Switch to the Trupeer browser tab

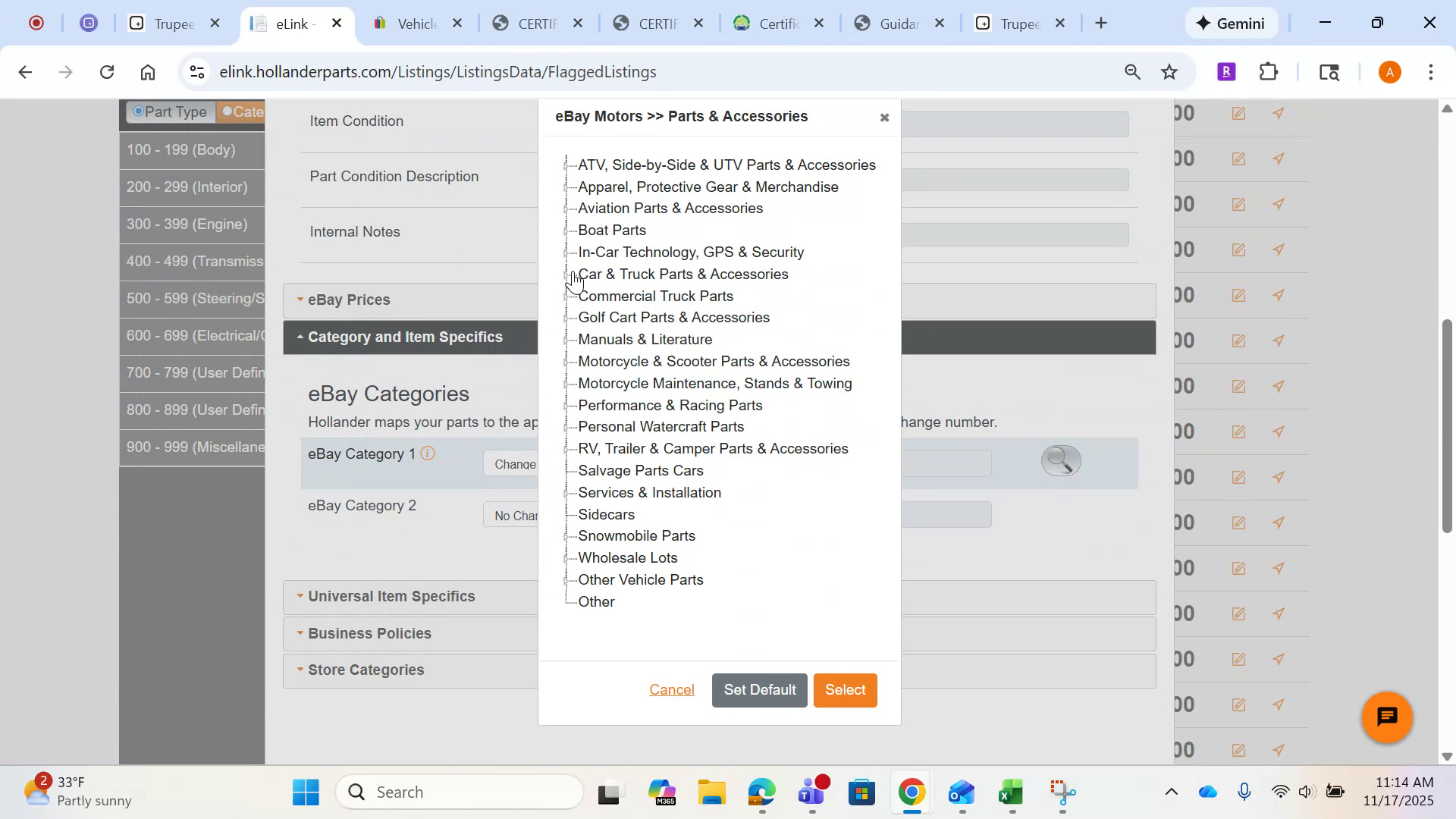point(174,24)
